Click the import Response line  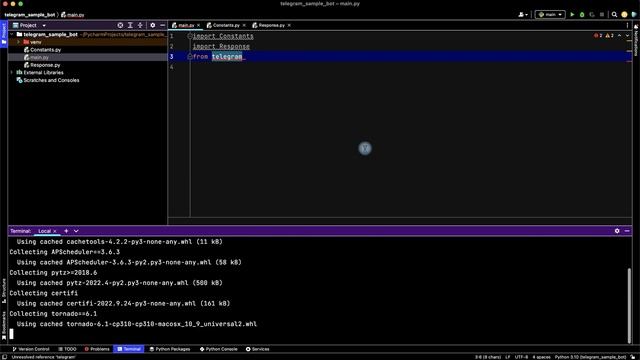click(221, 47)
